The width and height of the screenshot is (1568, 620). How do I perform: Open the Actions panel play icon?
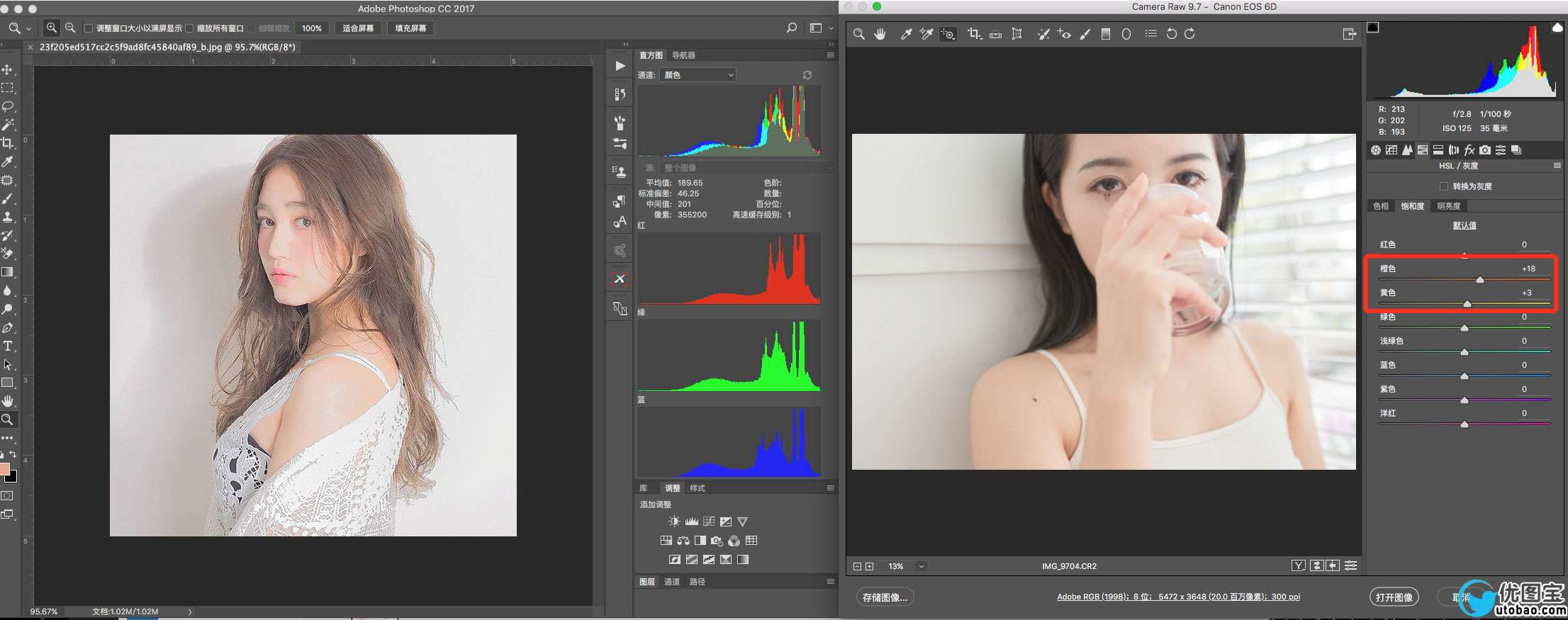pyautogui.click(x=620, y=66)
